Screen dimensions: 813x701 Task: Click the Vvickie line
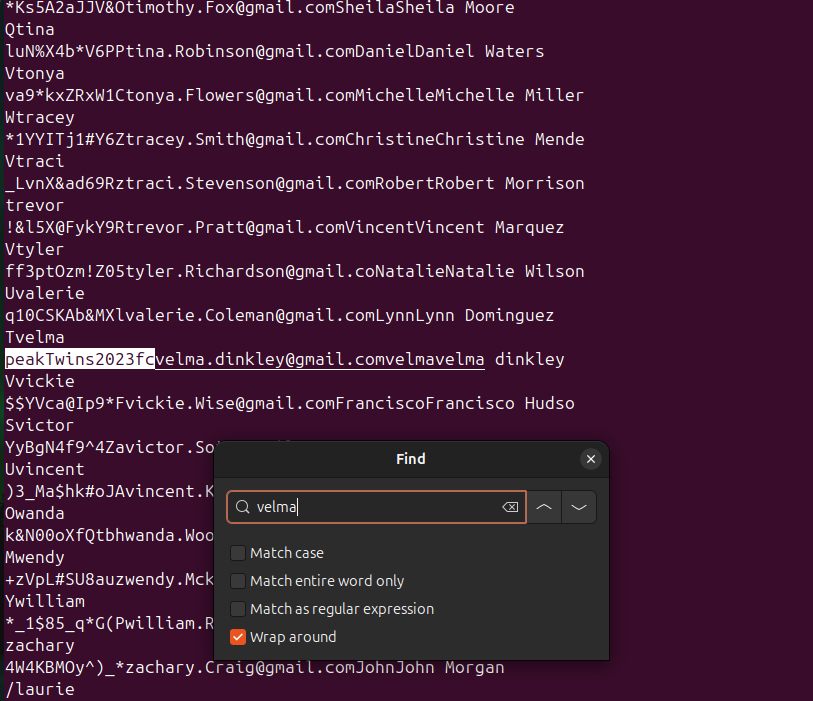coord(40,381)
